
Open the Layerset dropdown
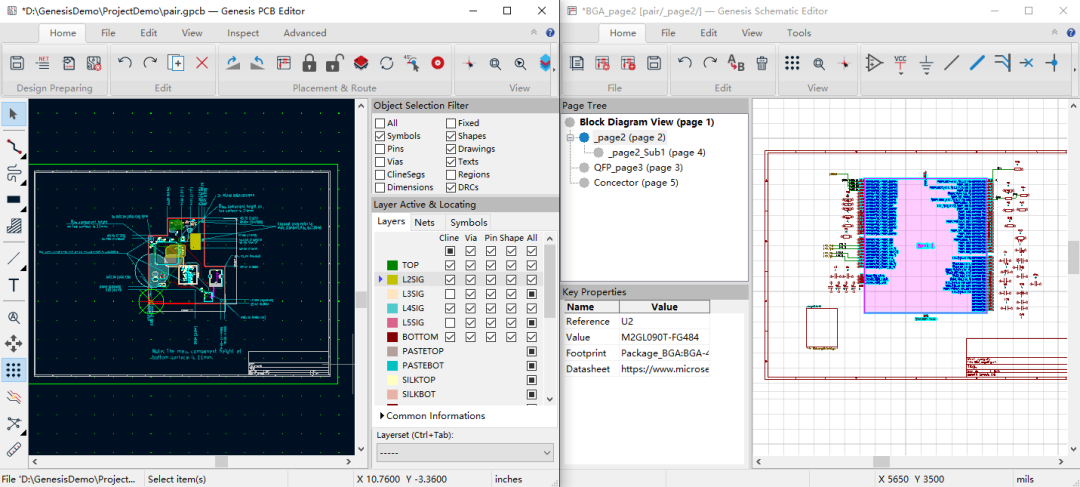click(x=464, y=453)
